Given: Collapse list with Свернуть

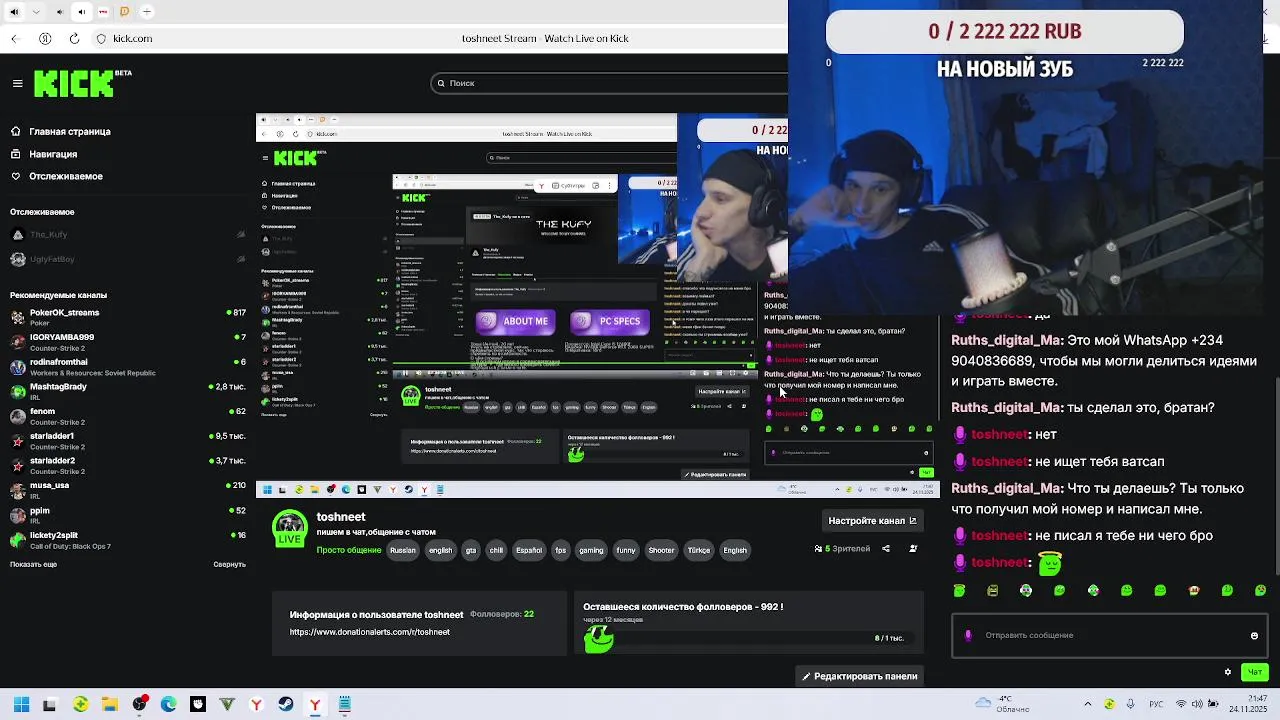Looking at the screenshot, I should (230, 564).
